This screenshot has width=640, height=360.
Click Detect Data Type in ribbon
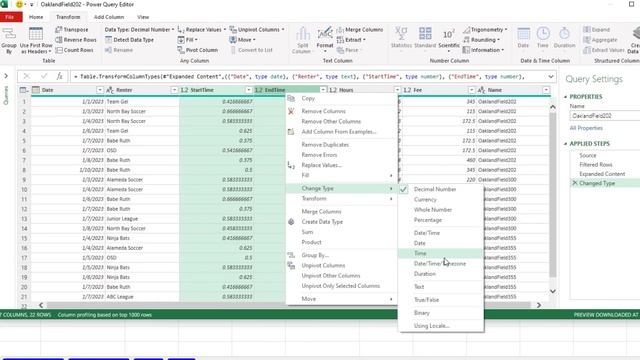[129, 40]
